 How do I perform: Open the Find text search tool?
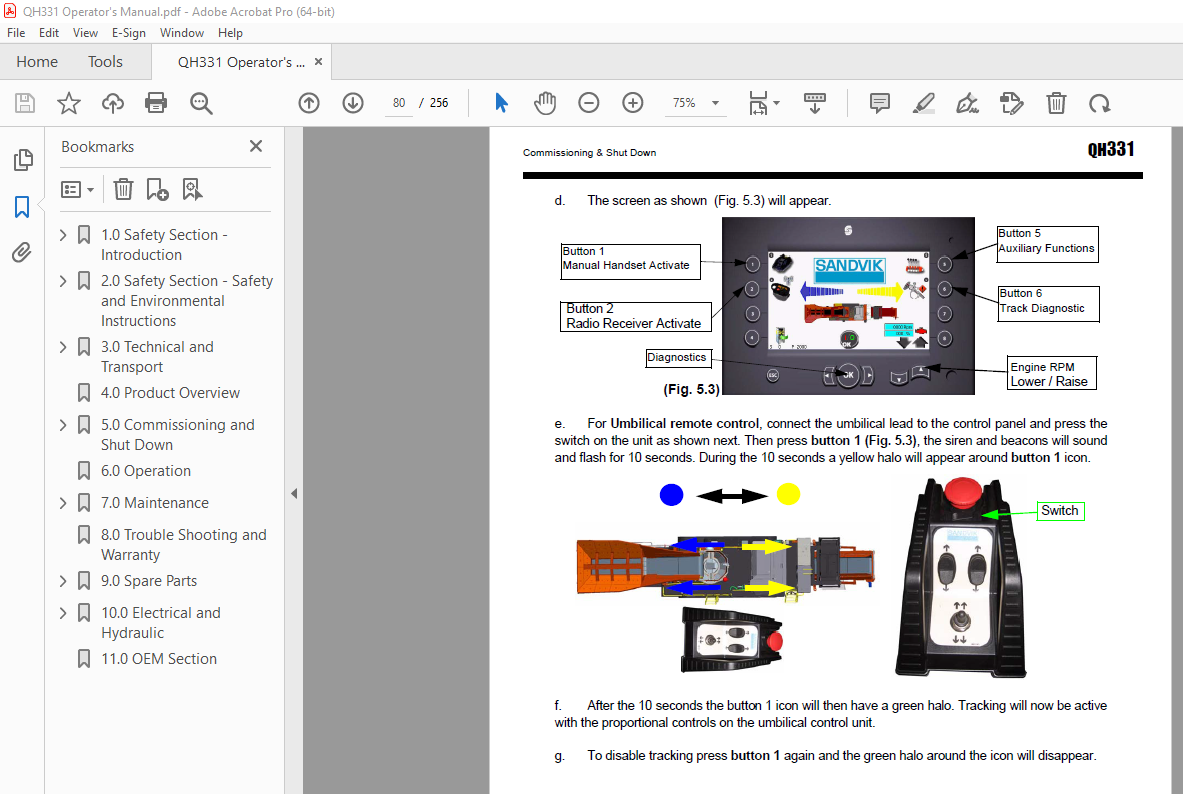201,103
